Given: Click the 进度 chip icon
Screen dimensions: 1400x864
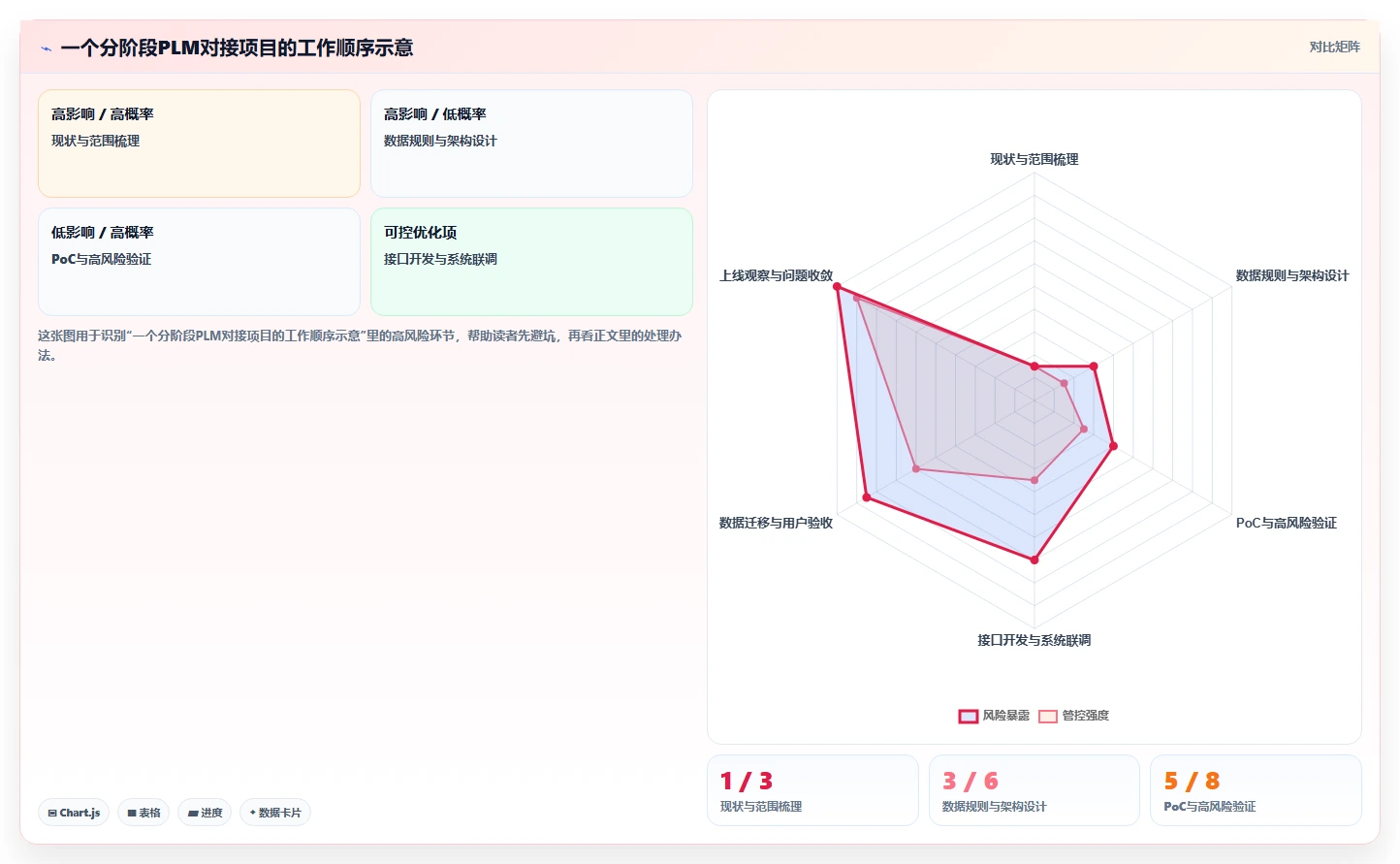Looking at the screenshot, I should click(193, 814).
